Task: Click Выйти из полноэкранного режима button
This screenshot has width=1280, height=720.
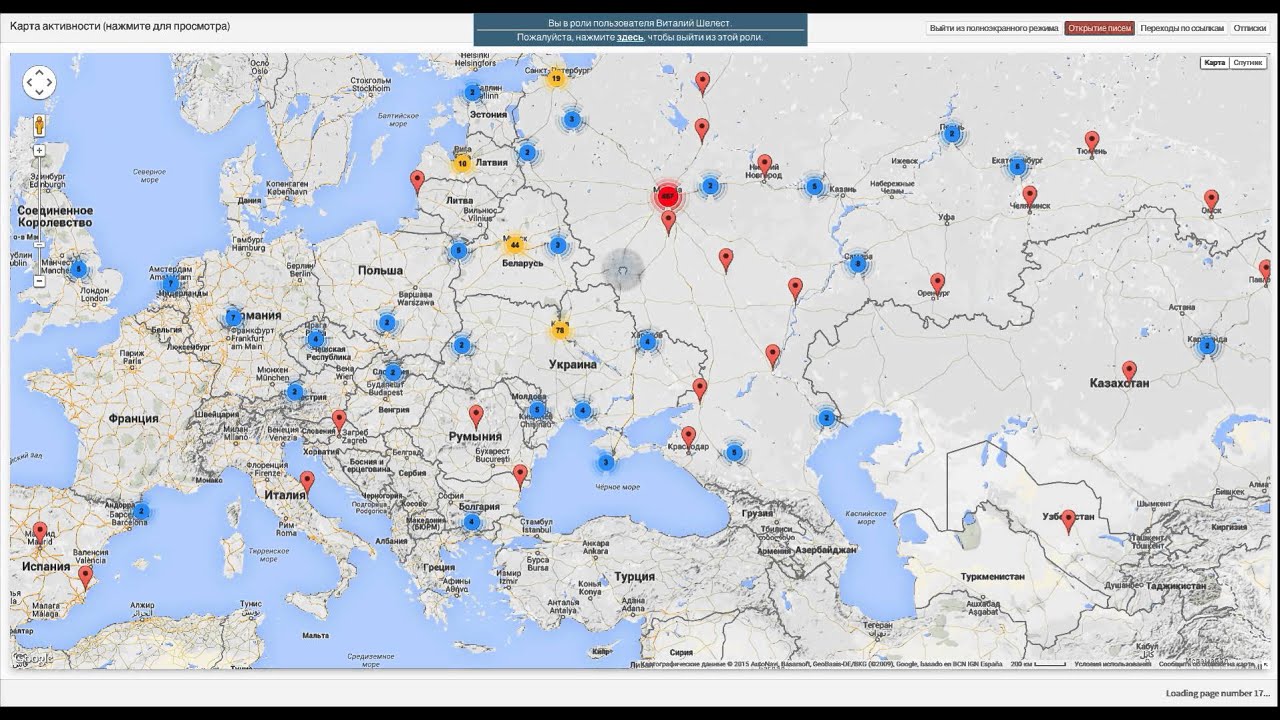Action: 993,29
